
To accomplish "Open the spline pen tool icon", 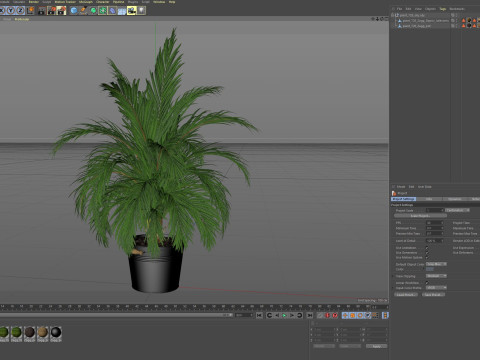I will point(83,11).
